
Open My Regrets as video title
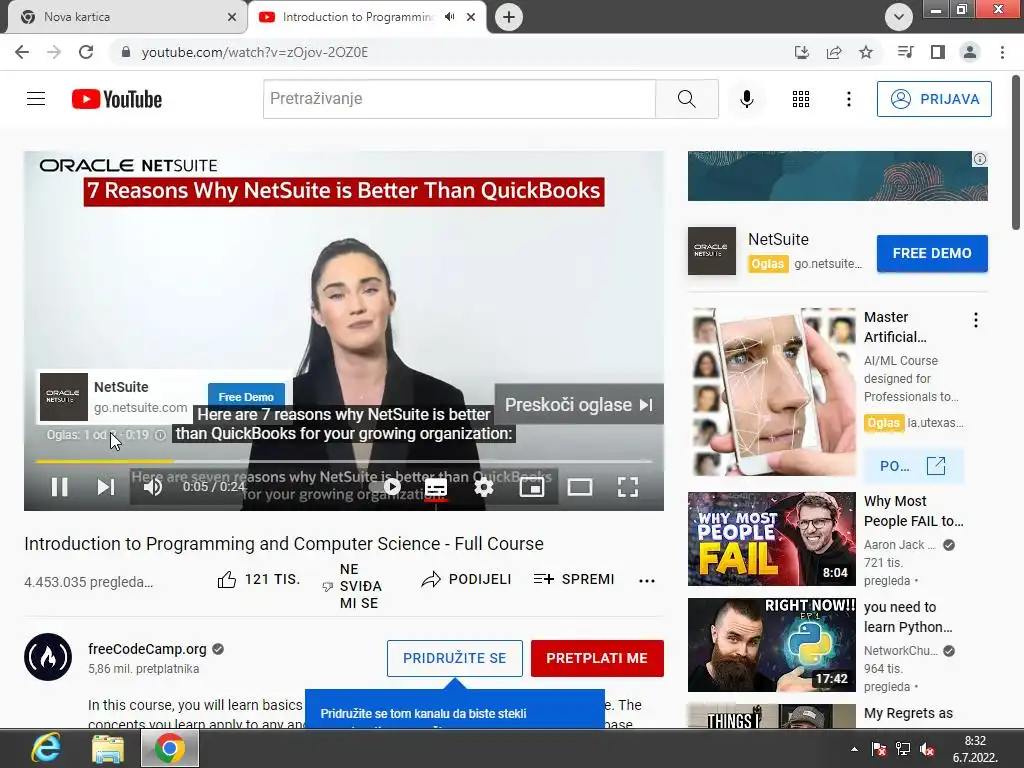(x=908, y=713)
